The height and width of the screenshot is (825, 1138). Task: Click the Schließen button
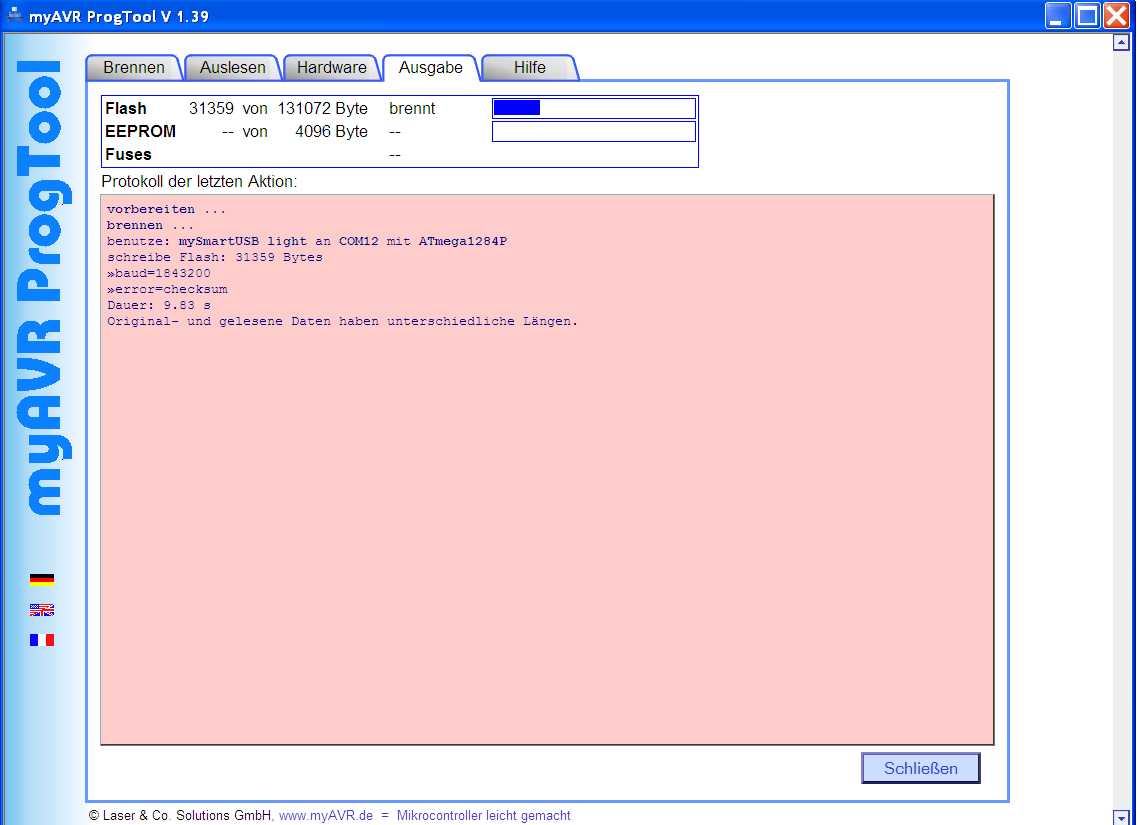[920, 768]
